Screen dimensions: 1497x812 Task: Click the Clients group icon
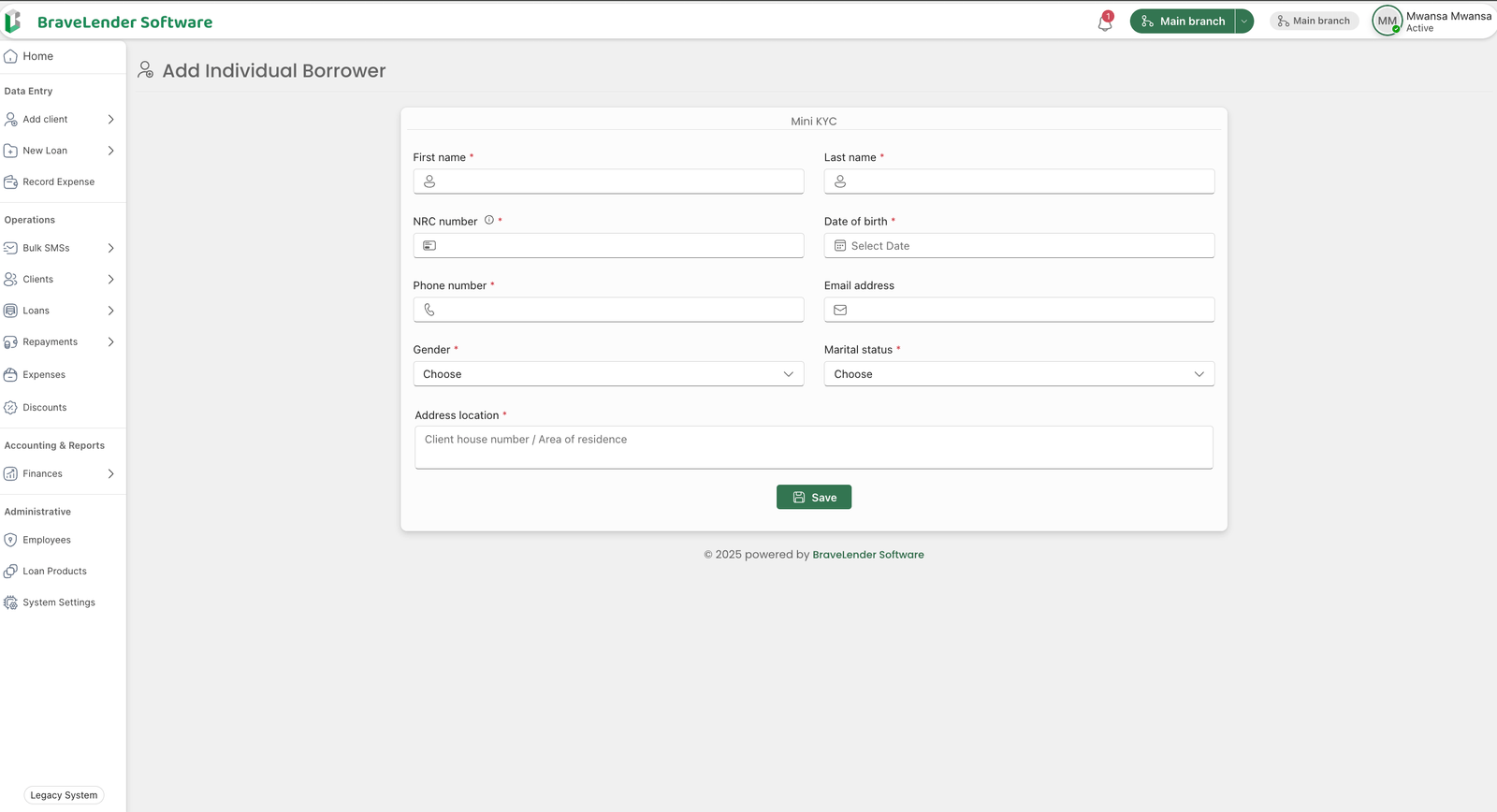(10, 280)
